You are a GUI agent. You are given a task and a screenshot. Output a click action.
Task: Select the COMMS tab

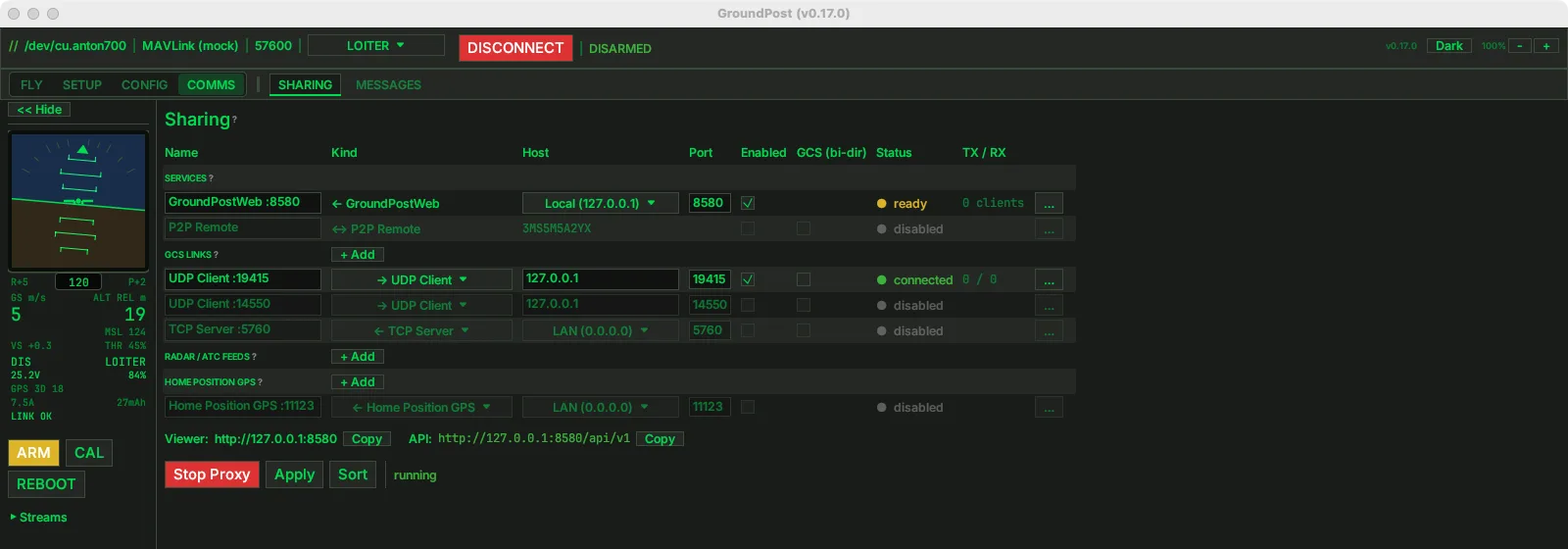pos(211,85)
